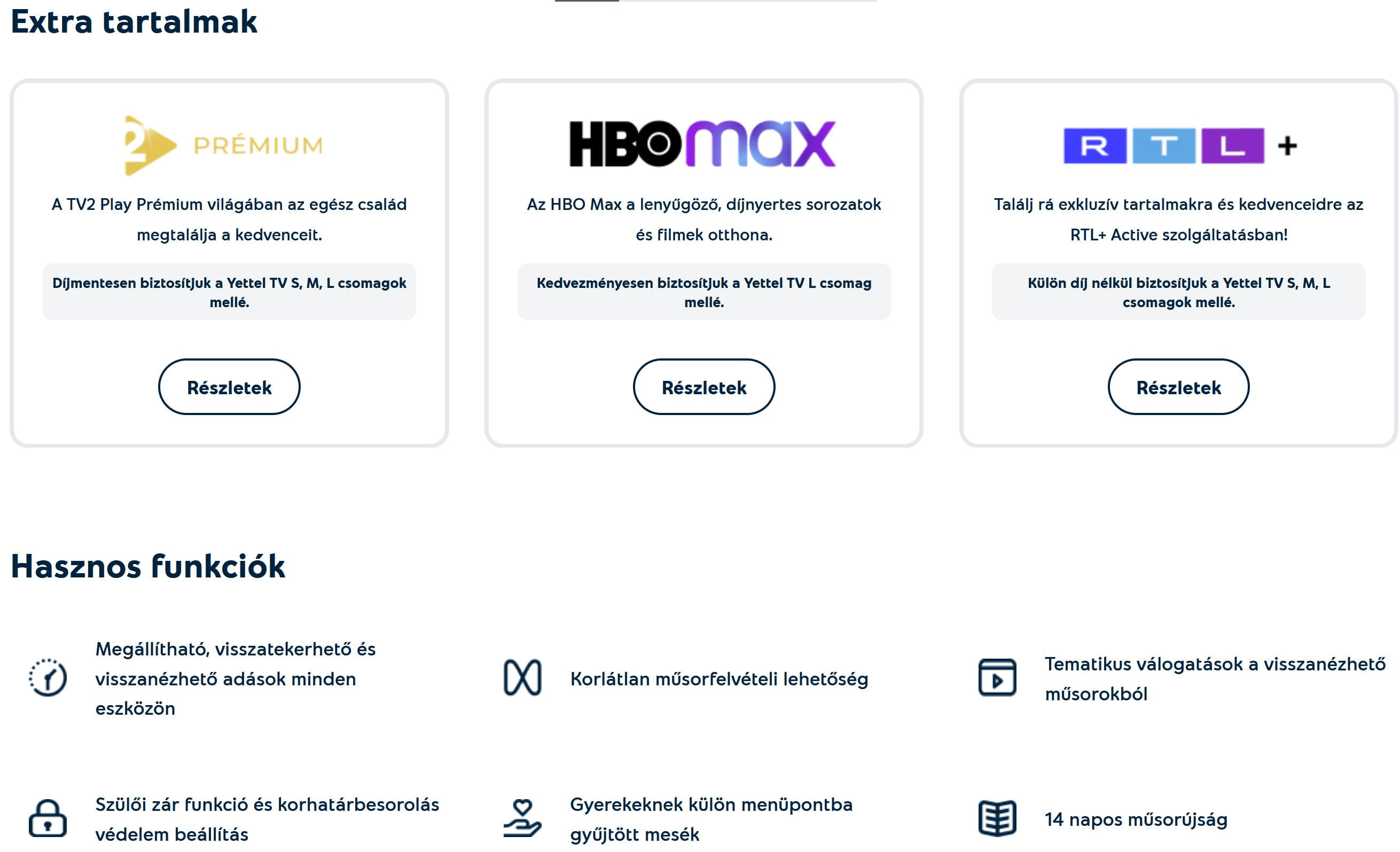Select the 'Díjmentesen biztosítjuk' info box
1400x852 pixels.
(x=229, y=292)
